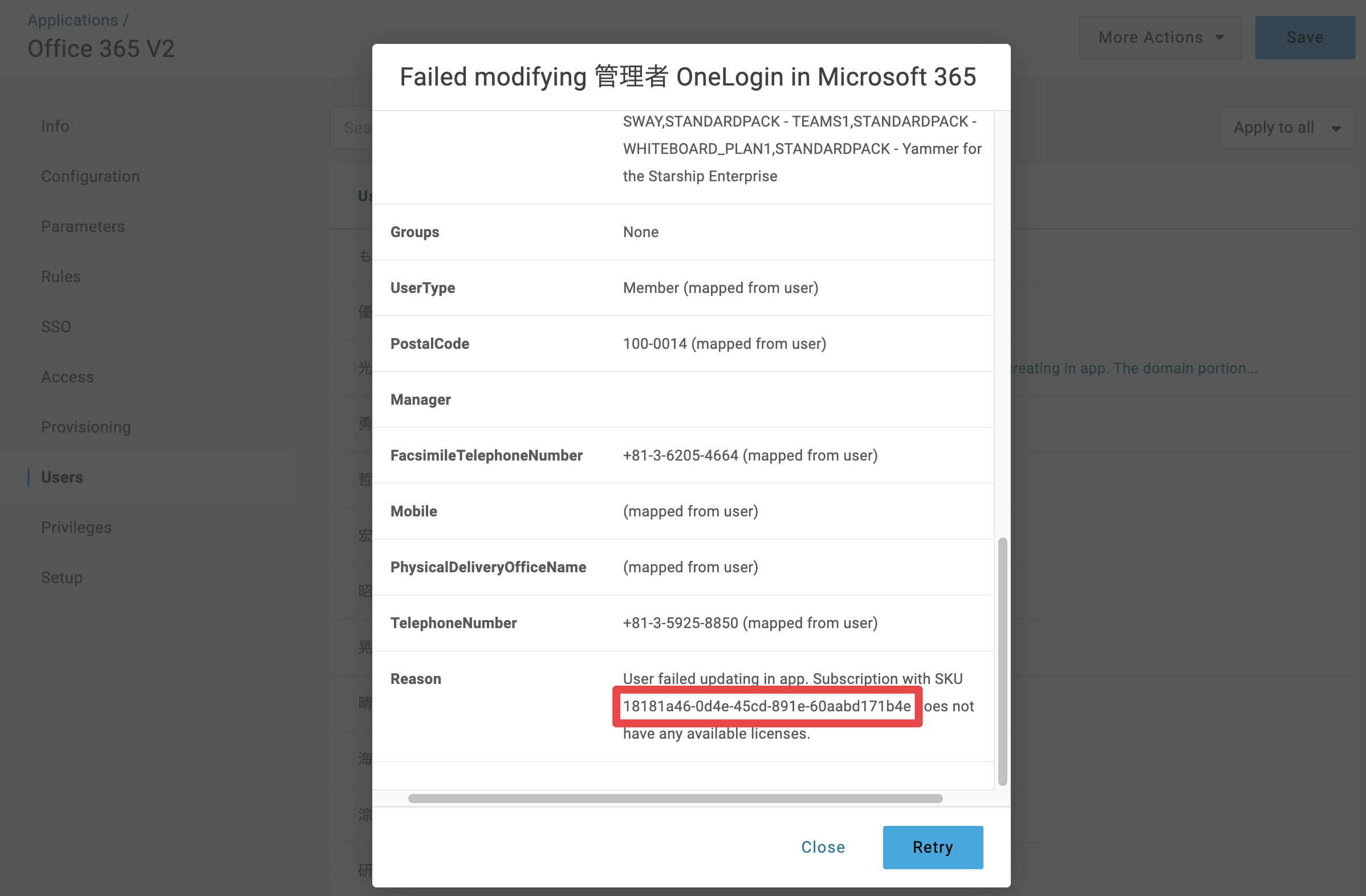Switch to the Info tab
The image size is (1366, 896).
click(55, 125)
